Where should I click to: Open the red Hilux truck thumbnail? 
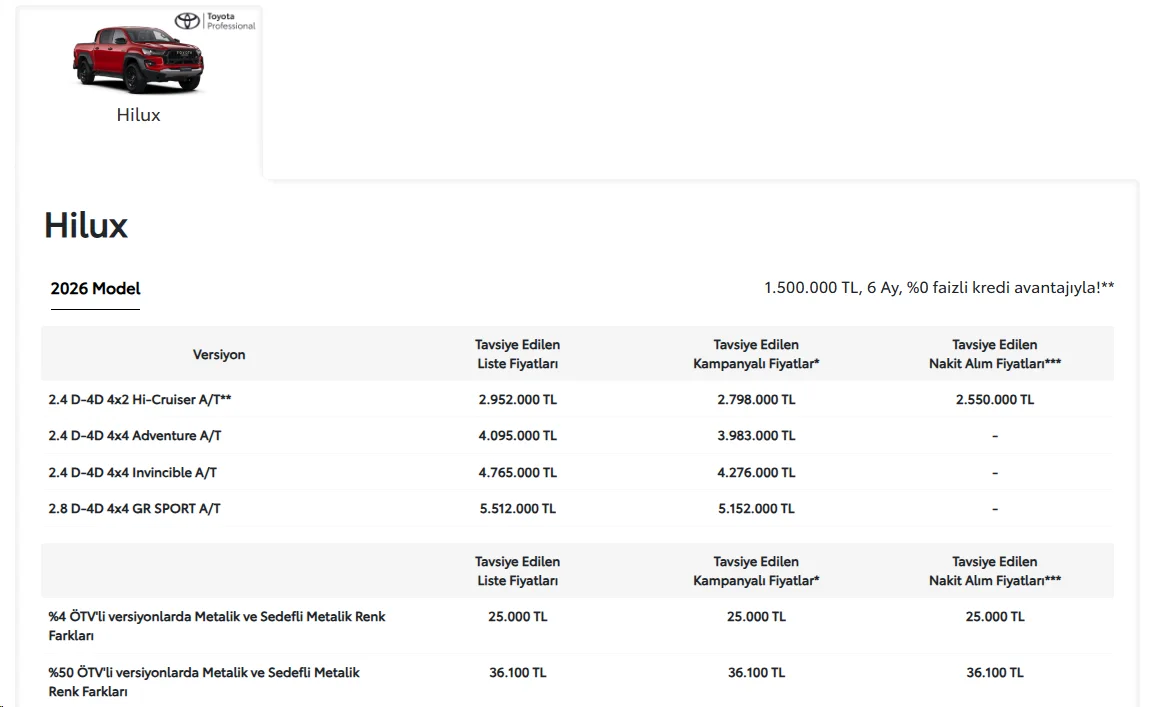coord(138,59)
